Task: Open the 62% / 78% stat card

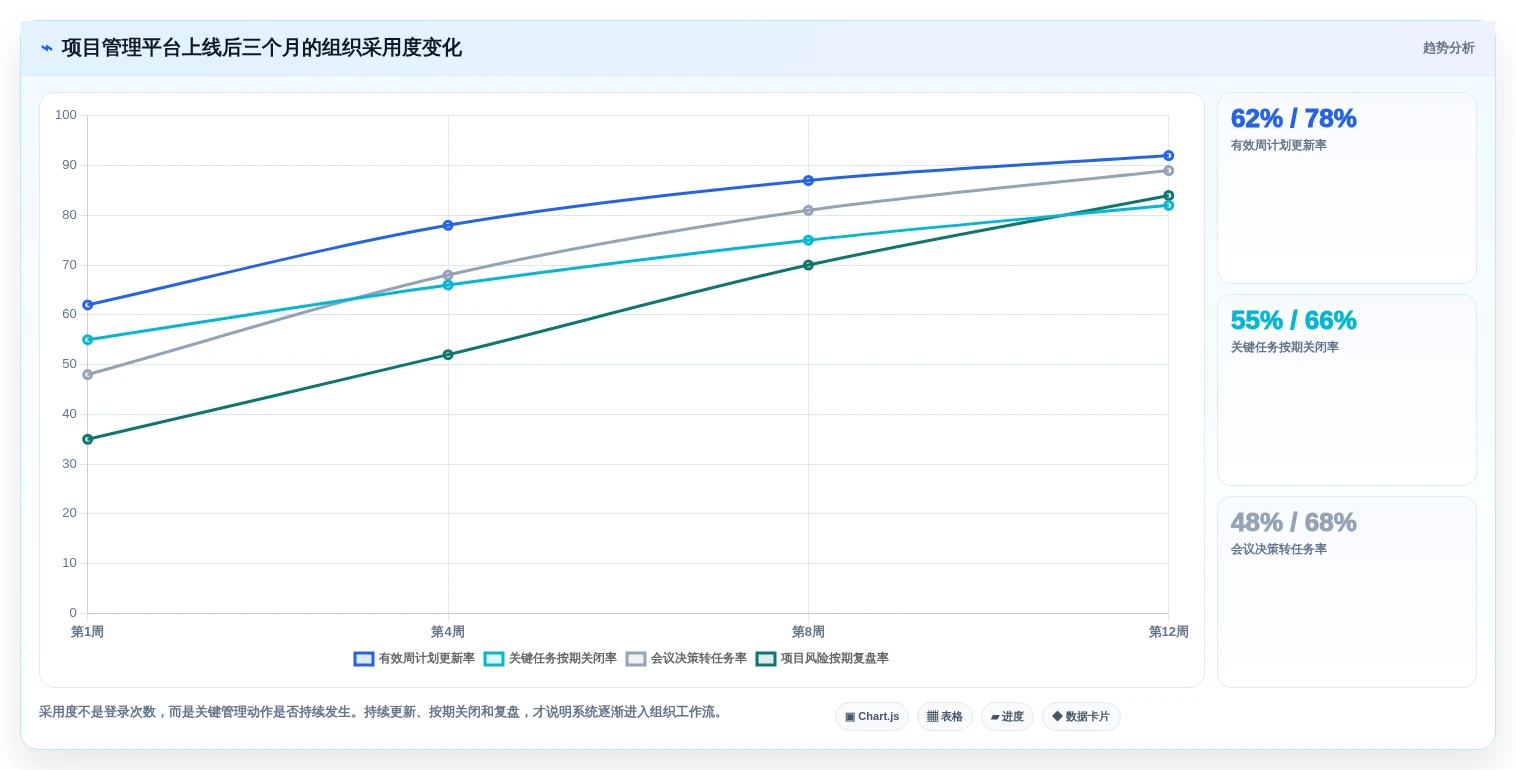Action: pos(1347,188)
